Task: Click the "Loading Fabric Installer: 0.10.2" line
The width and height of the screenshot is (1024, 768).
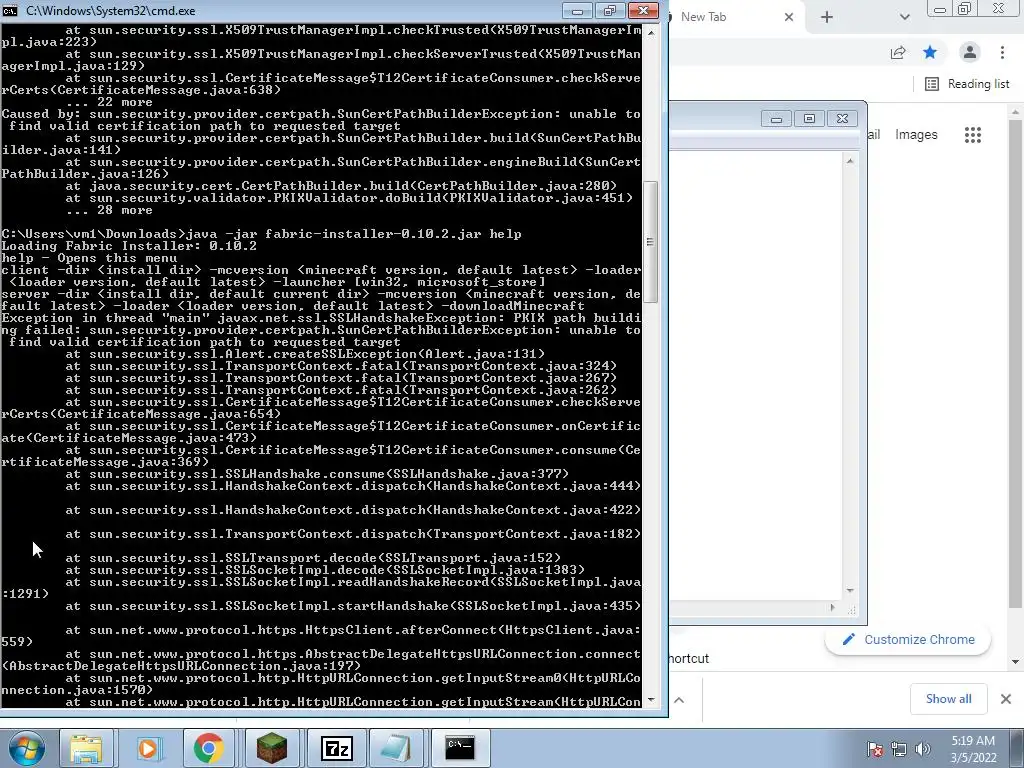Action: tap(129, 246)
